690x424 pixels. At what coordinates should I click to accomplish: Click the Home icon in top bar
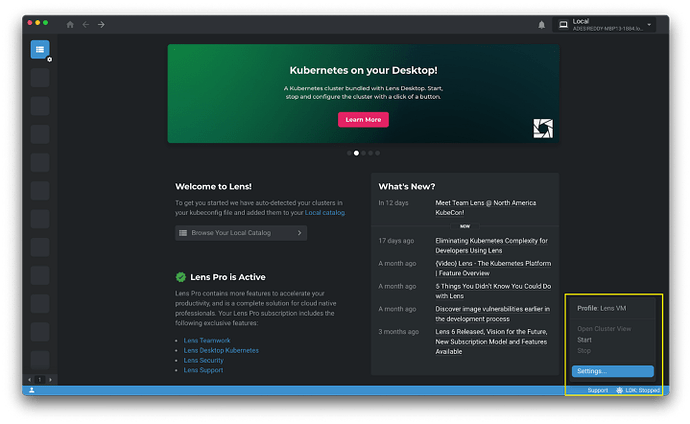(x=70, y=24)
